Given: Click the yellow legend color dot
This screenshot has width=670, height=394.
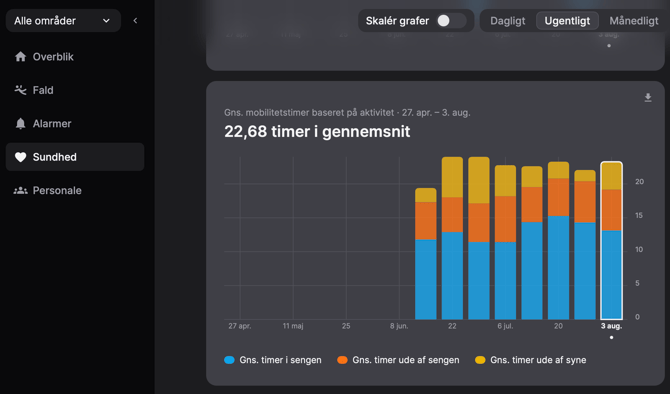Looking at the screenshot, I should (480, 360).
